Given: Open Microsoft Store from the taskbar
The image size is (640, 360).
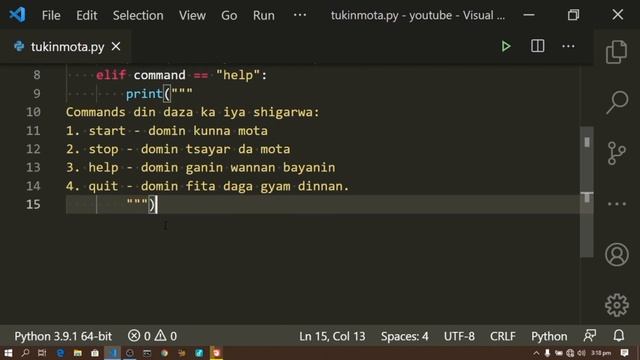Looking at the screenshot, I should pos(95,353).
